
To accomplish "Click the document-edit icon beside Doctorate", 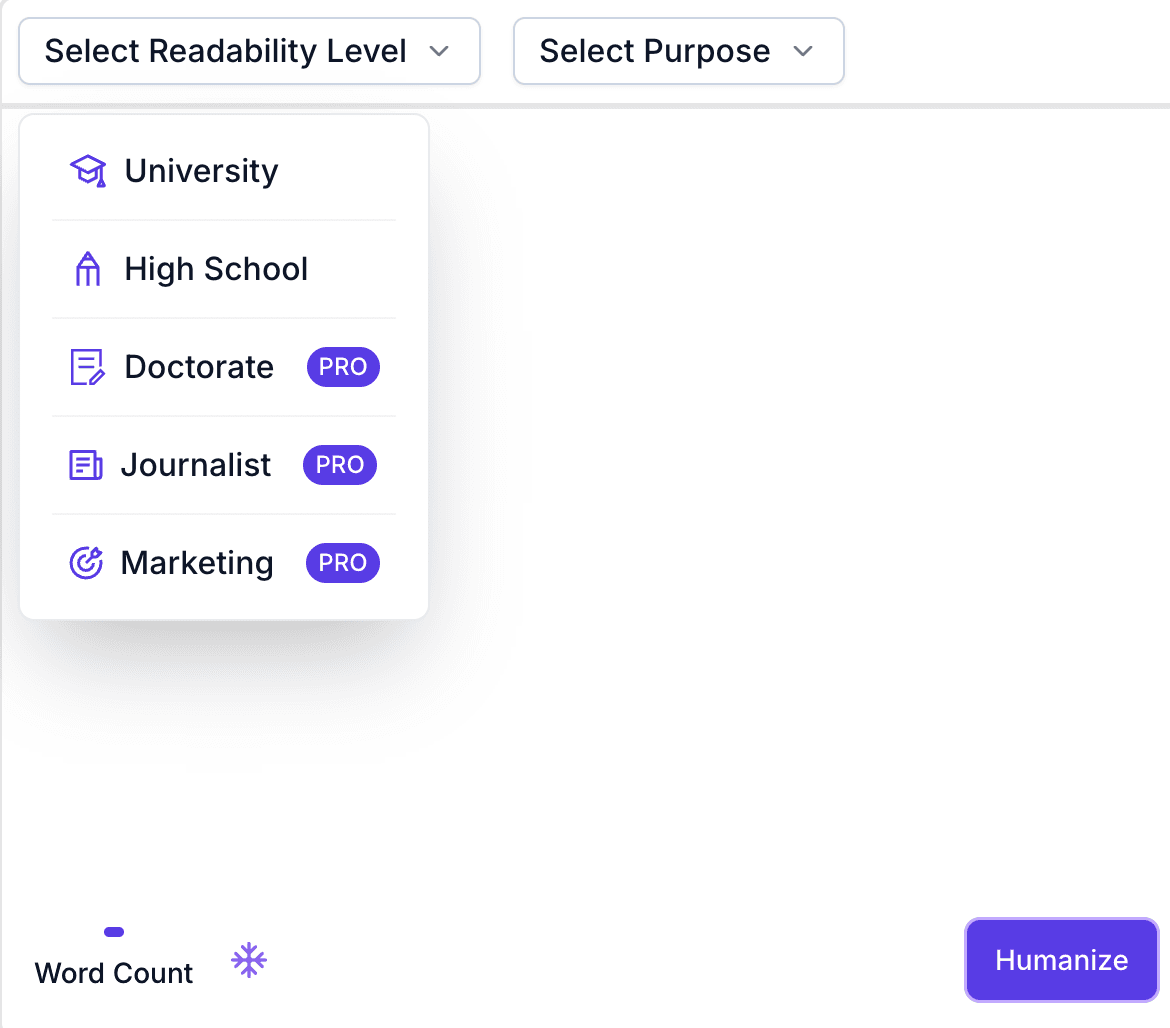I will click(86, 366).
